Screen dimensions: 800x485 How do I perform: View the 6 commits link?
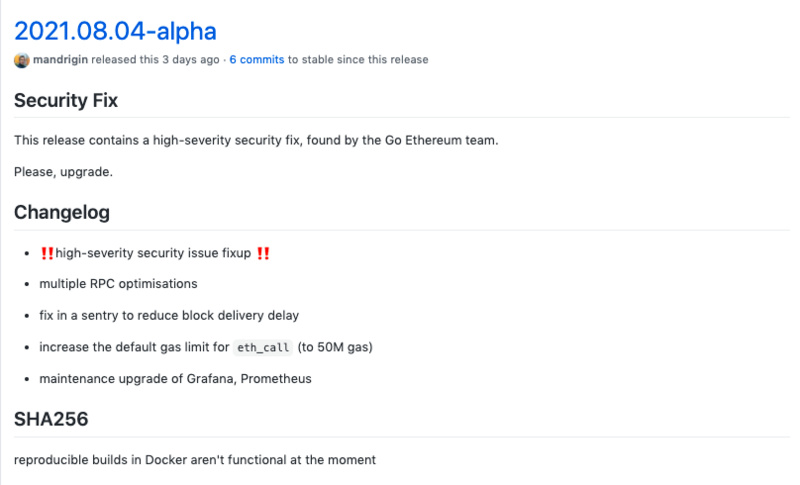[257, 60]
